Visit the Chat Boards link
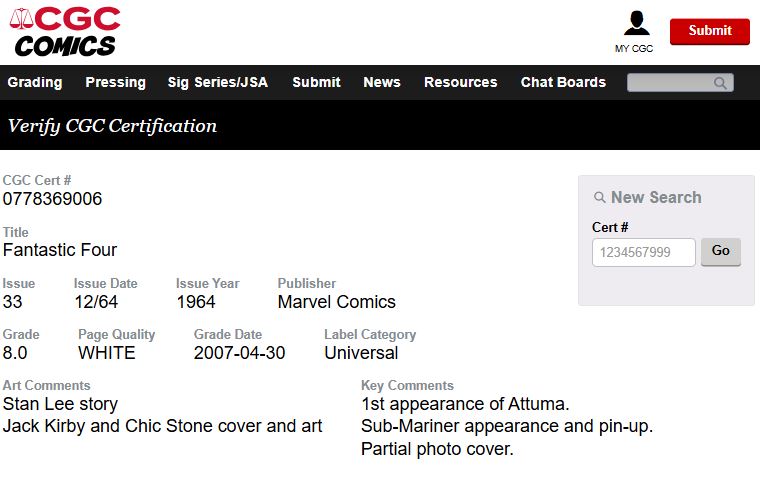760x480 pixels. pos(563,82)
